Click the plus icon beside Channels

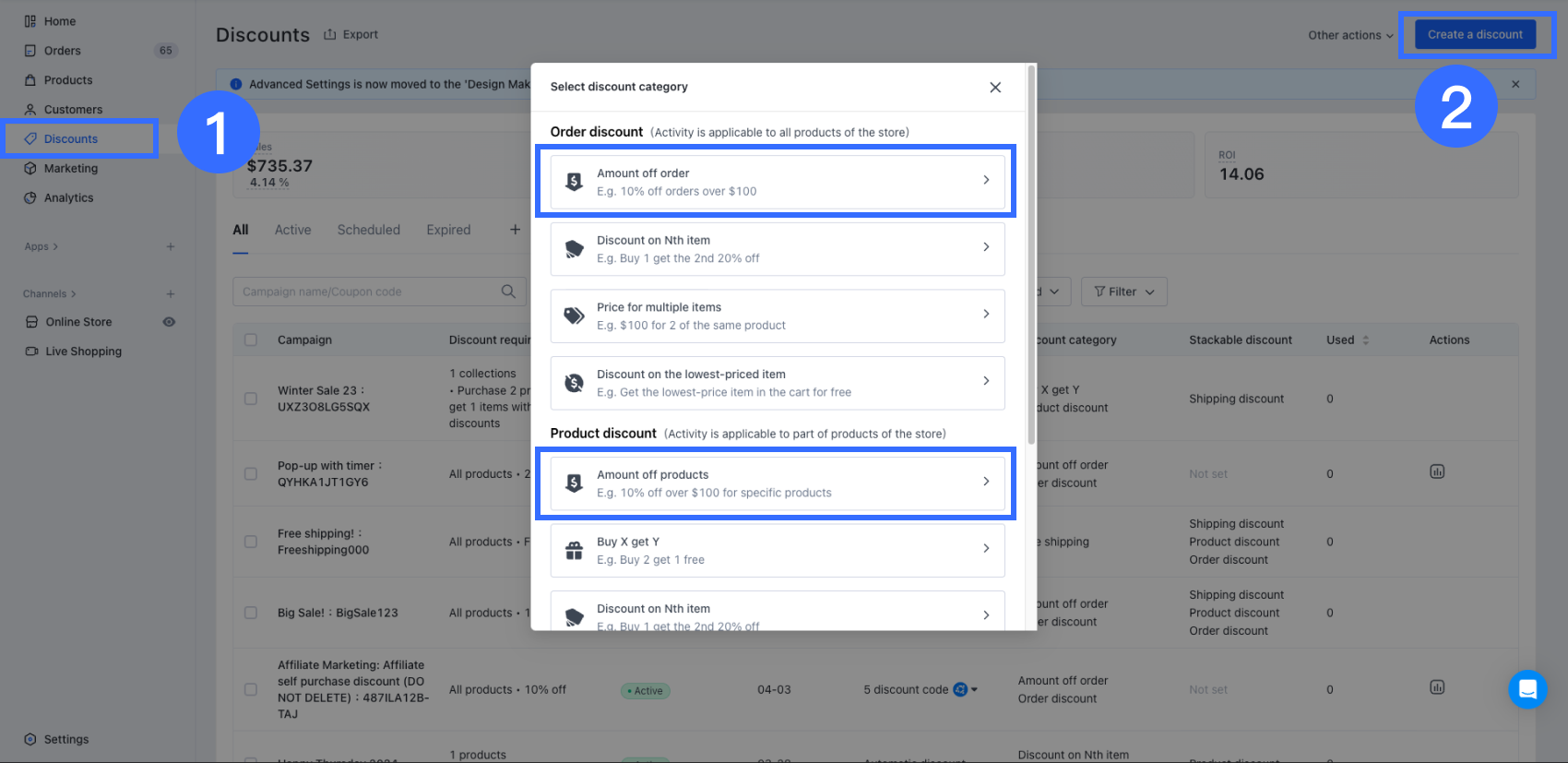tap(171, 293)
